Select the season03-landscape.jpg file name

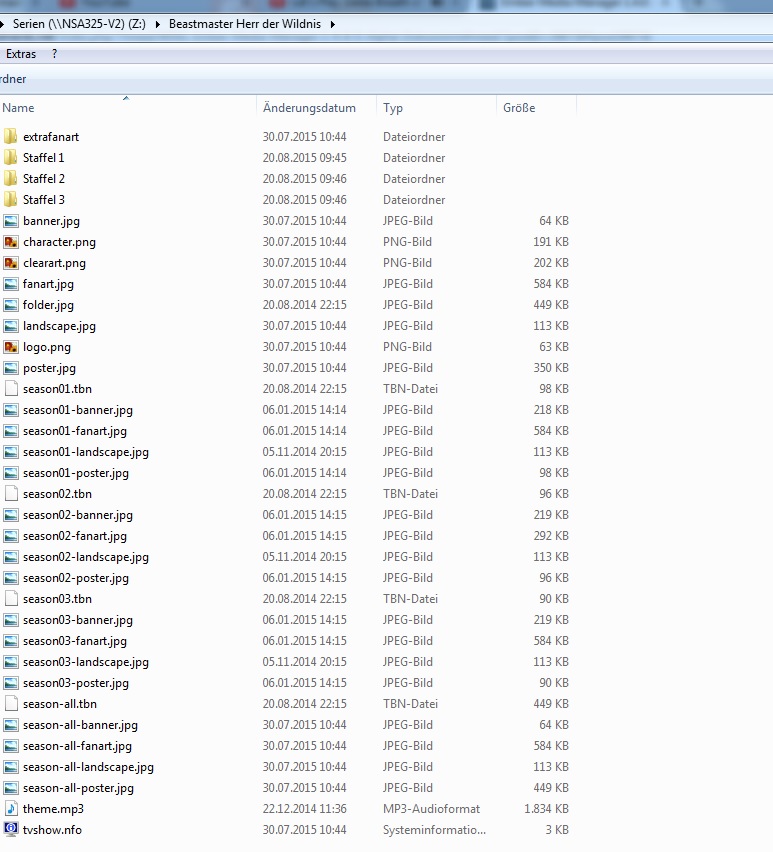click(x=86, y=662)
